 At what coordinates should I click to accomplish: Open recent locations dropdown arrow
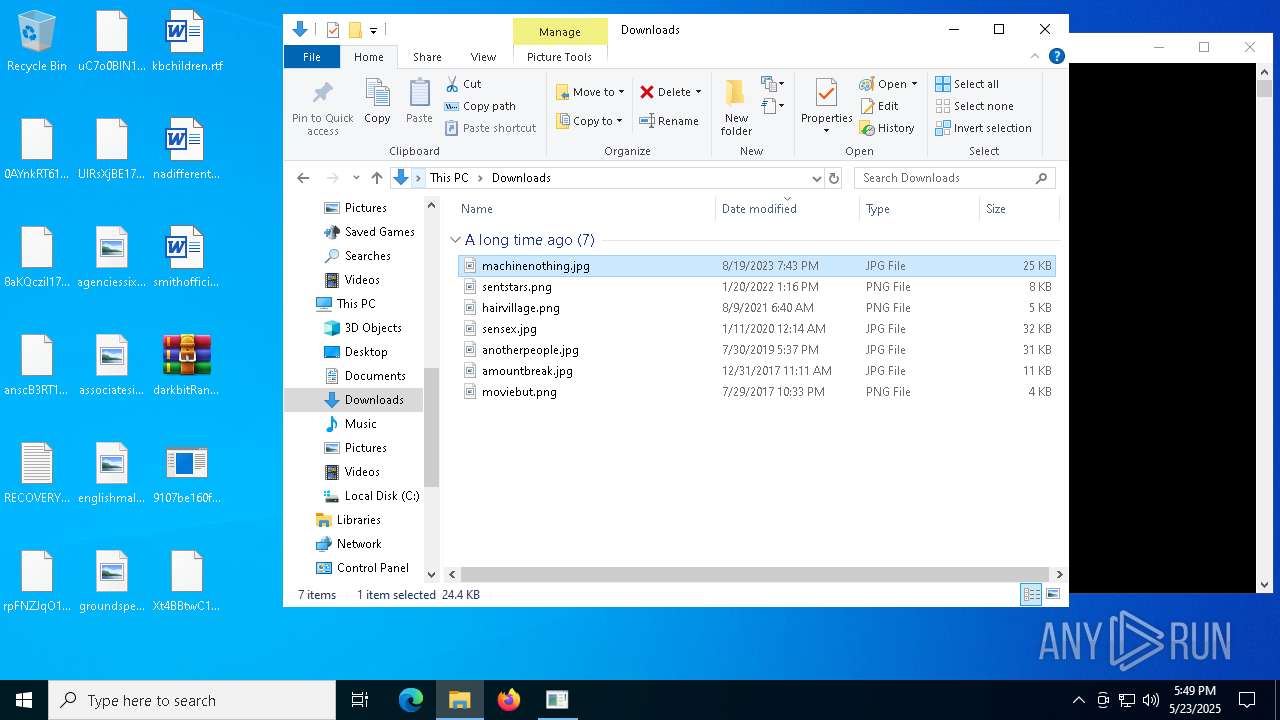point(356,178)
